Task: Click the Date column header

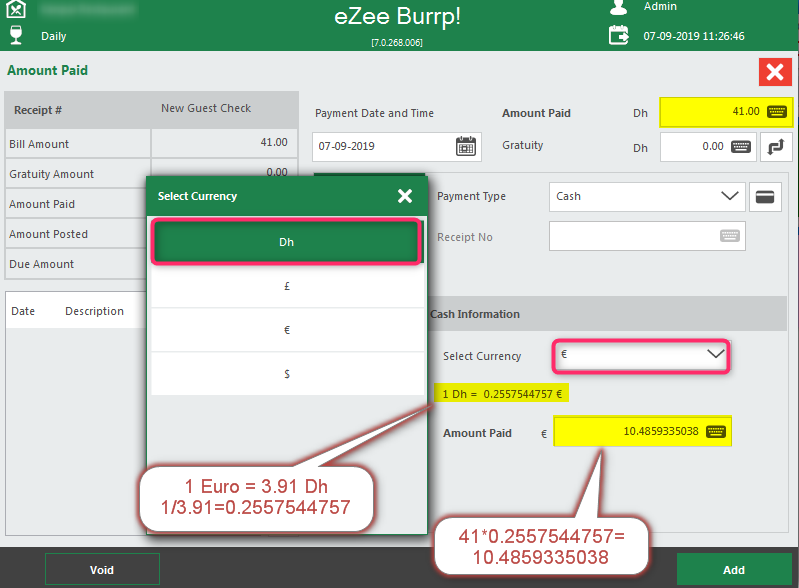Action: tap(23, 311)
